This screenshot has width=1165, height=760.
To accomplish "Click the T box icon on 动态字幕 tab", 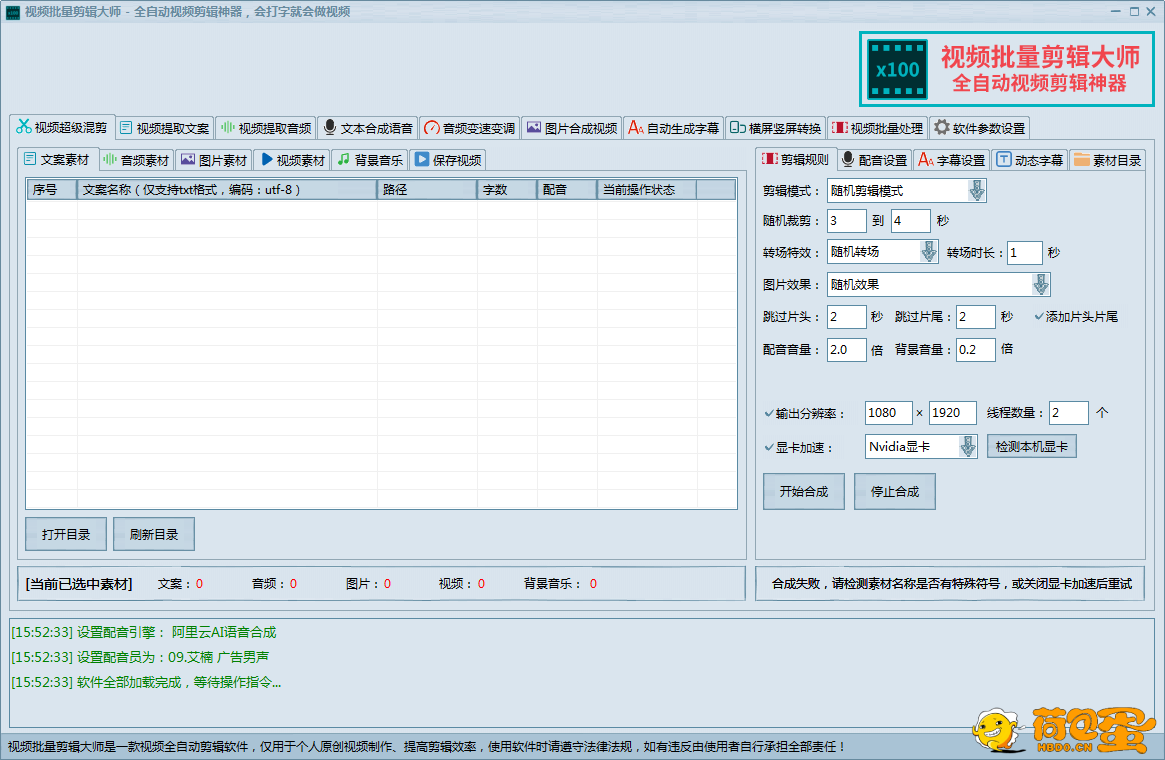I will (1004, 159).
